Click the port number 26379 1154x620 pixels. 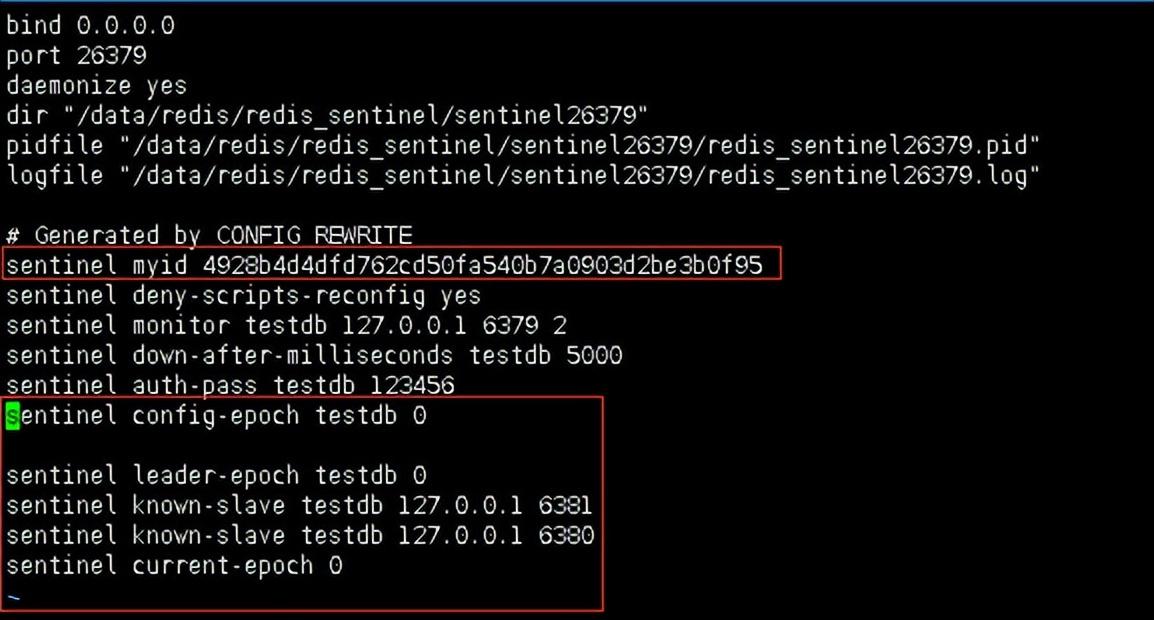[x=110, y=55]
